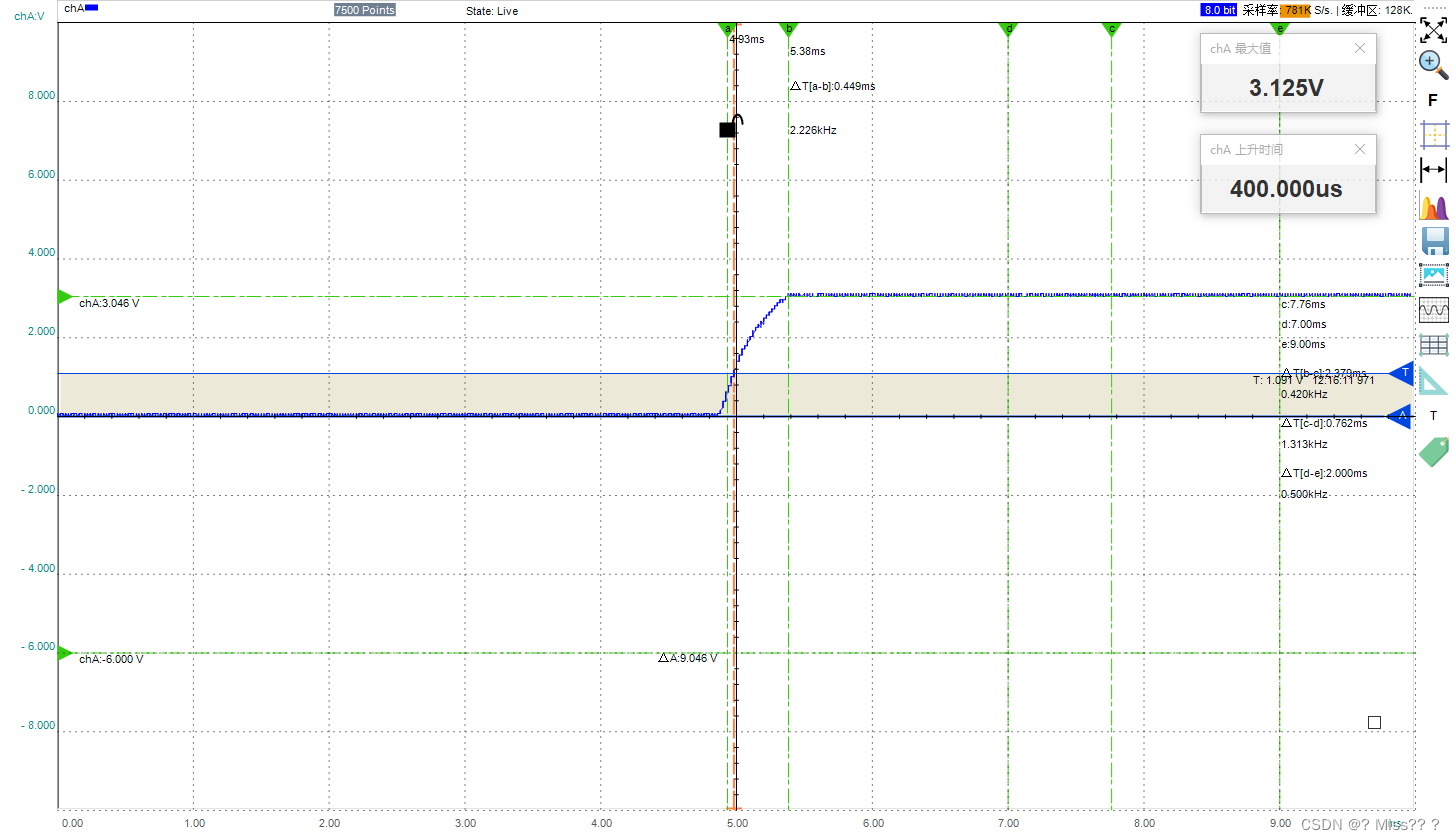
Task: Click the State: Live status text
Action: click(492, 11)
